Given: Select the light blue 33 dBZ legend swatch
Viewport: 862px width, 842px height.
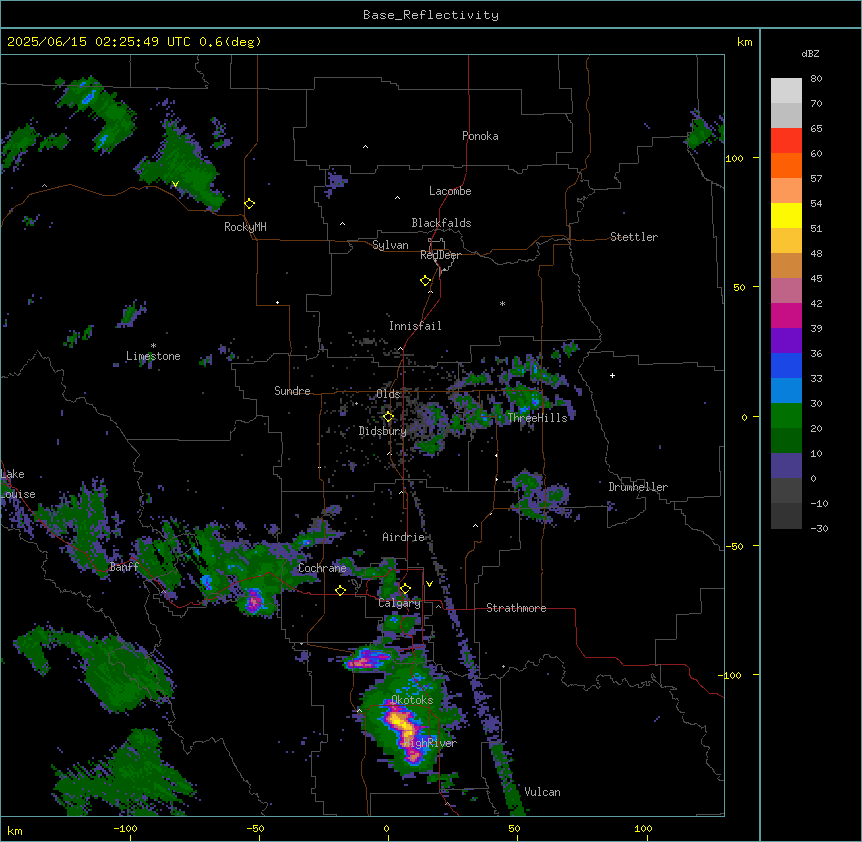Looking at the screenshot, I should point(786,391).
